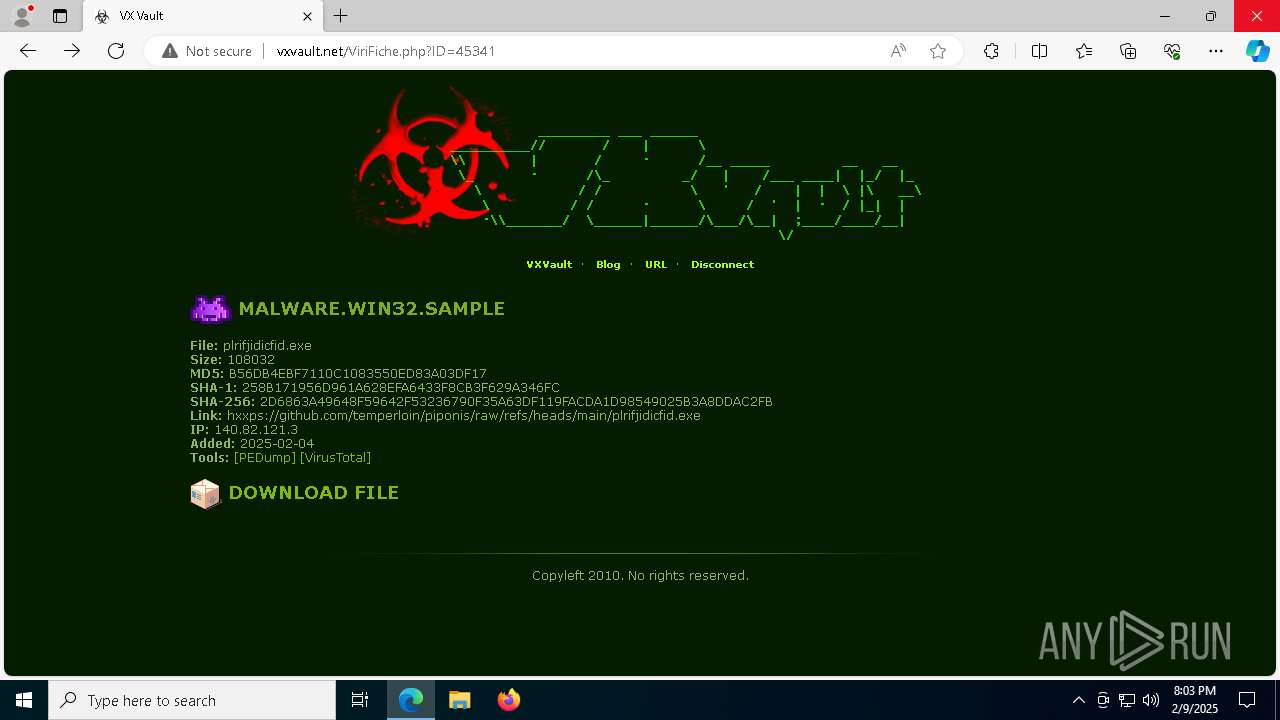Click the Disconnect link
Image resolution: width=1280 pixels, height=720 pixels.
[x=722, y=265]
